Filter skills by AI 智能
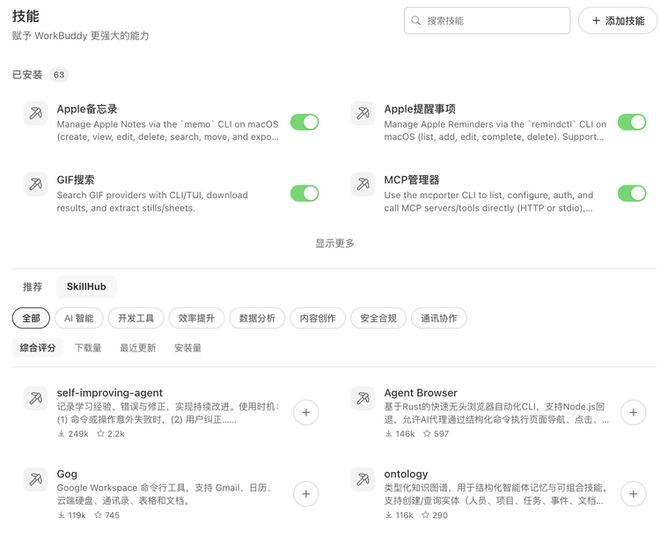 click(x=79, y=318)
